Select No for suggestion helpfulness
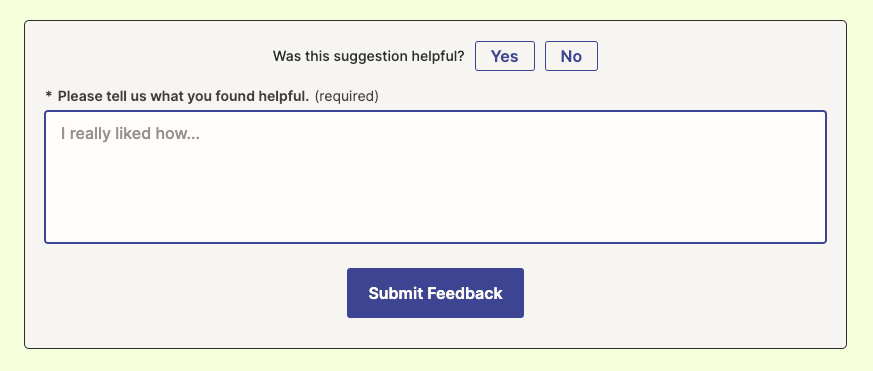 pyautogui.click(x=571, y=56)
